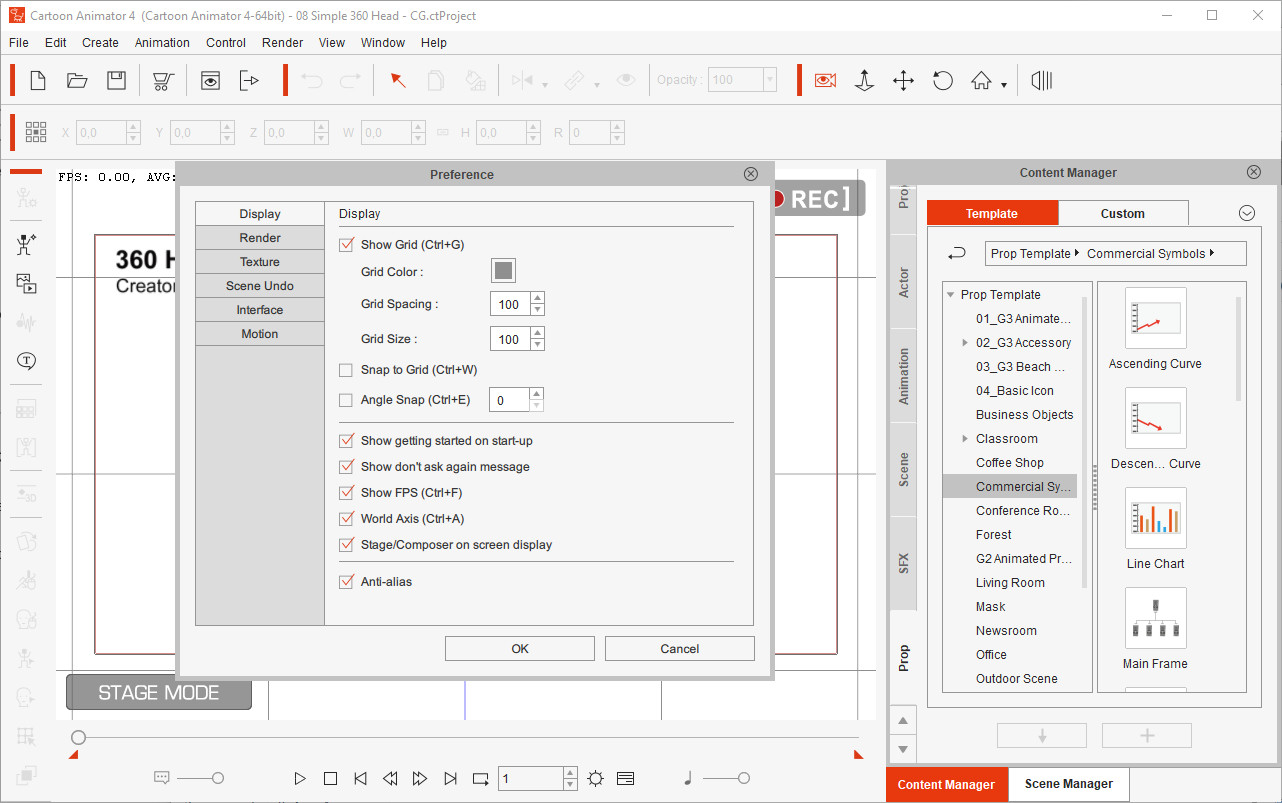Open the Render menu
1282x803 pixels.
[x=282, y=43]
